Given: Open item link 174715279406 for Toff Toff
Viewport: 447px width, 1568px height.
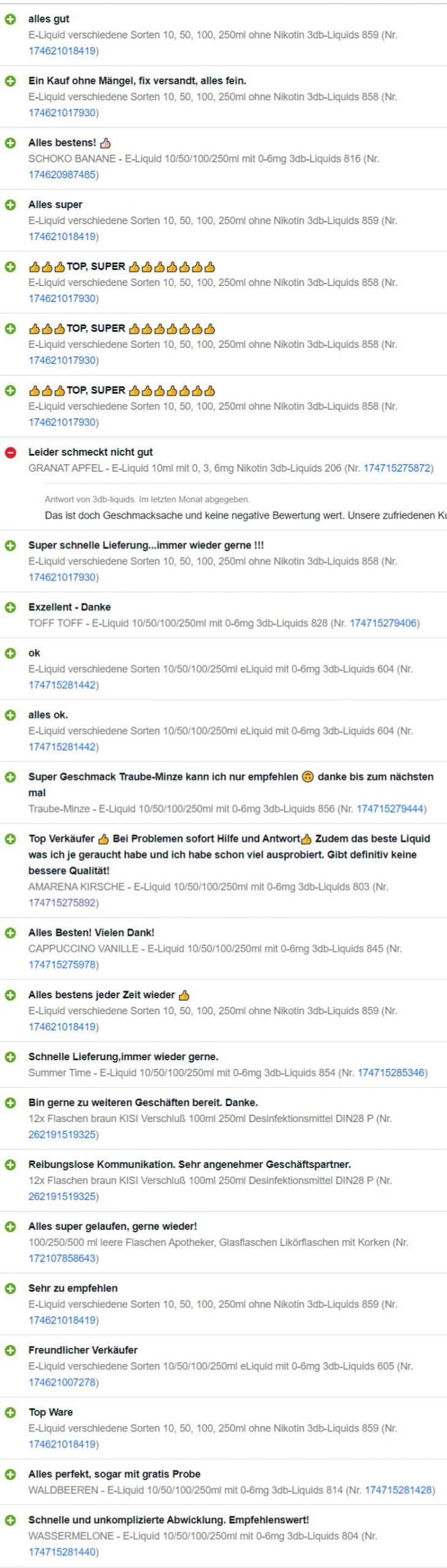Looking at the screenshot, I should click(383, 624).
